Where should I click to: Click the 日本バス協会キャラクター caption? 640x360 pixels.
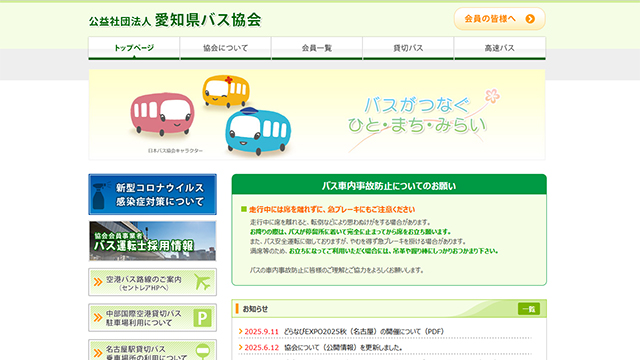(175, 151)
